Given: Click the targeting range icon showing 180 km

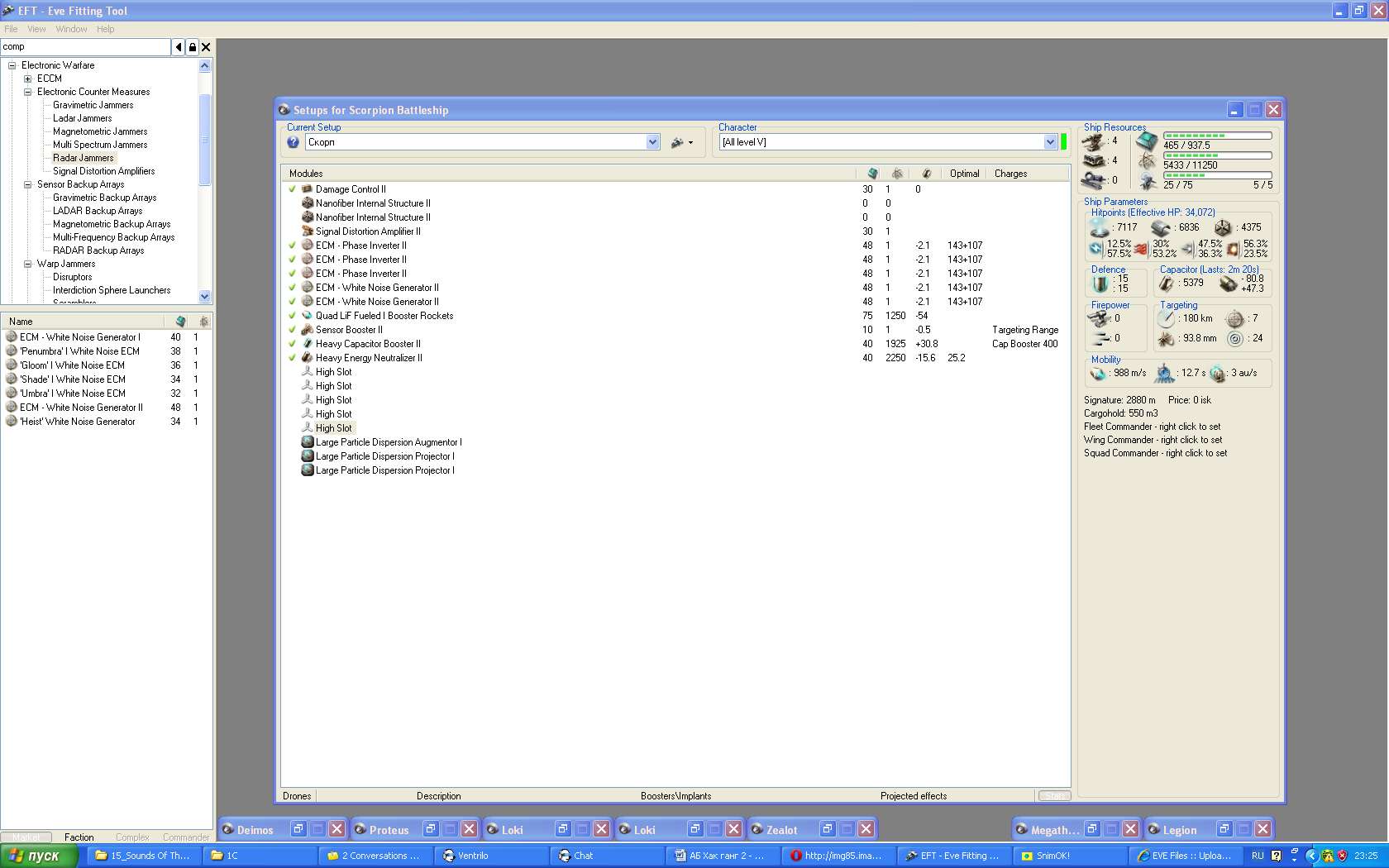Looking at the screenshot, I should pyautogui.click(x=1167, y=318).
